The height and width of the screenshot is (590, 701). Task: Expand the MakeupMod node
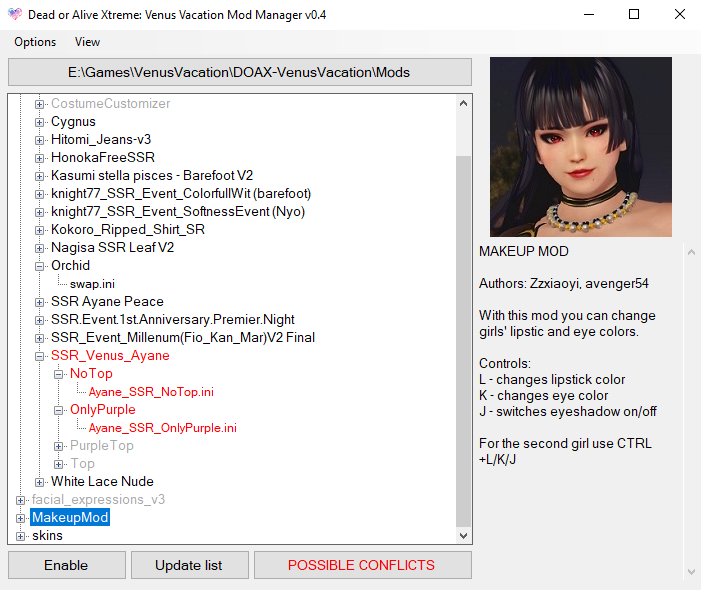tap(20, 518)
